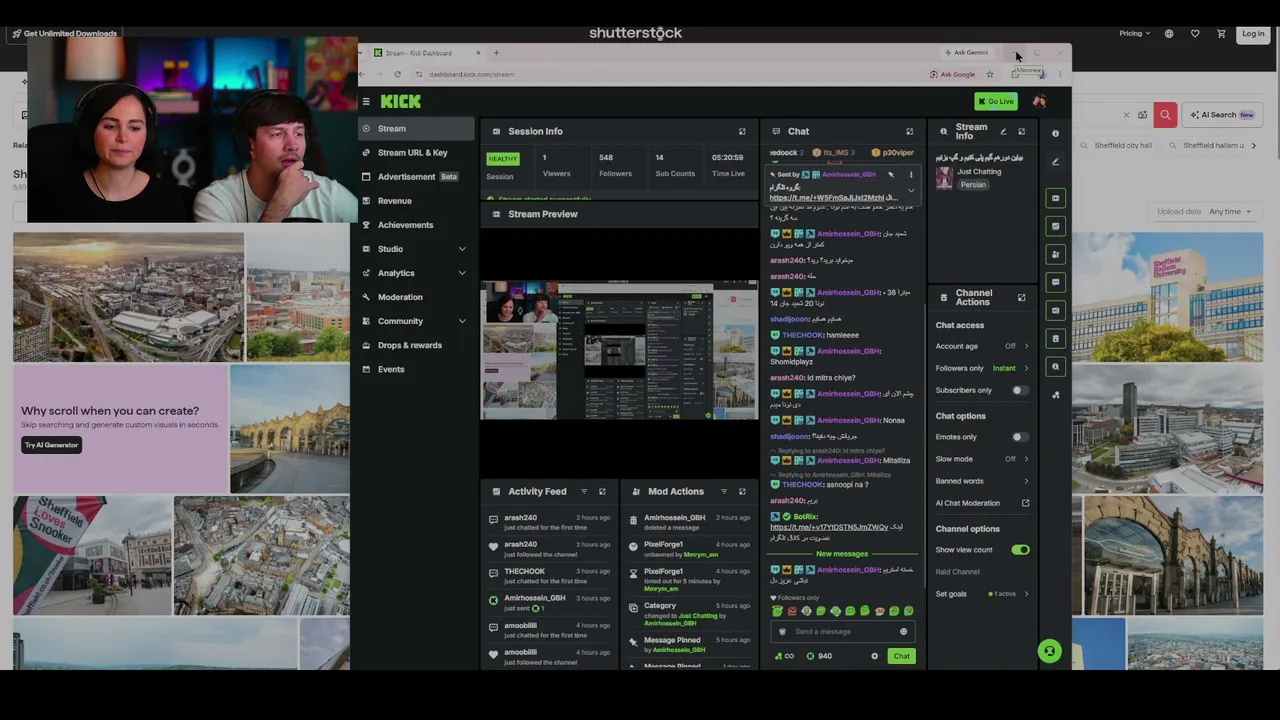Click the Send a message field
Viewport: 1280px width, 720px height.
pyautogui.click(x=842, y=631)
